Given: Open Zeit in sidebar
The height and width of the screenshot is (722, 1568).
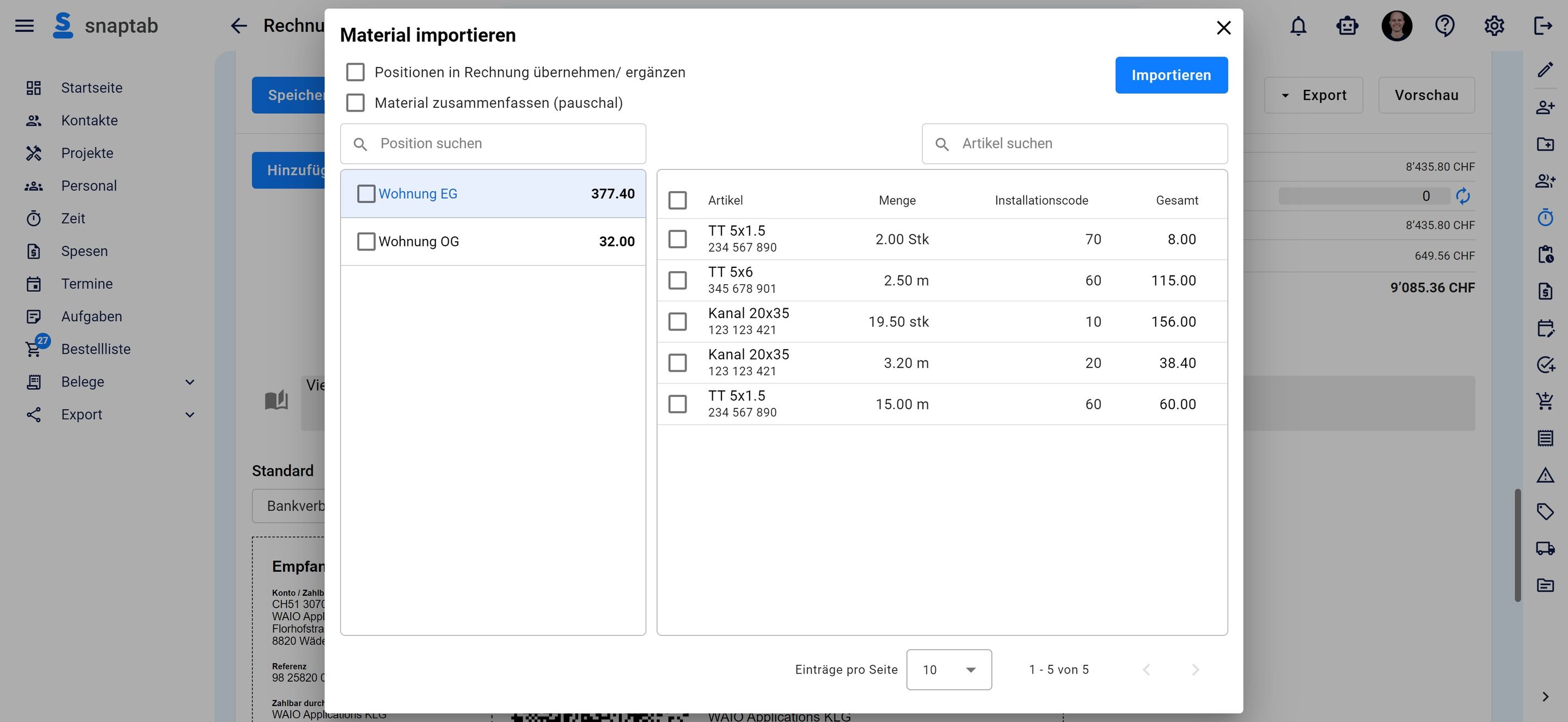Looking at the screenshot, I should tap(73, 218).
